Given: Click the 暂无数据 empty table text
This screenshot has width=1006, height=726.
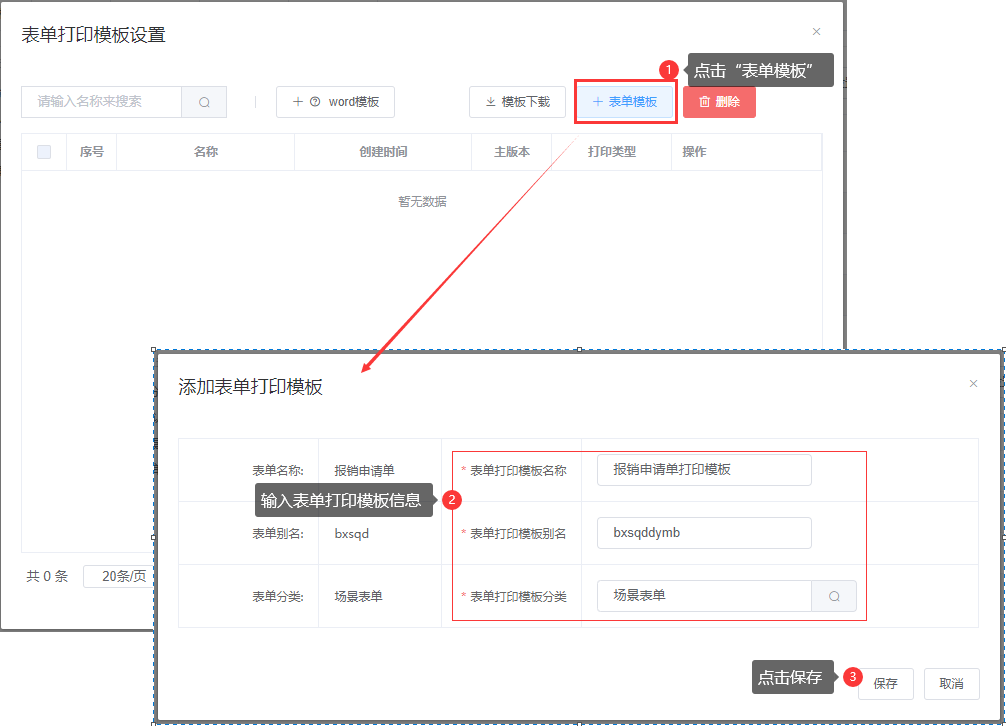Looking at the screenshot, I should [422, 201].
